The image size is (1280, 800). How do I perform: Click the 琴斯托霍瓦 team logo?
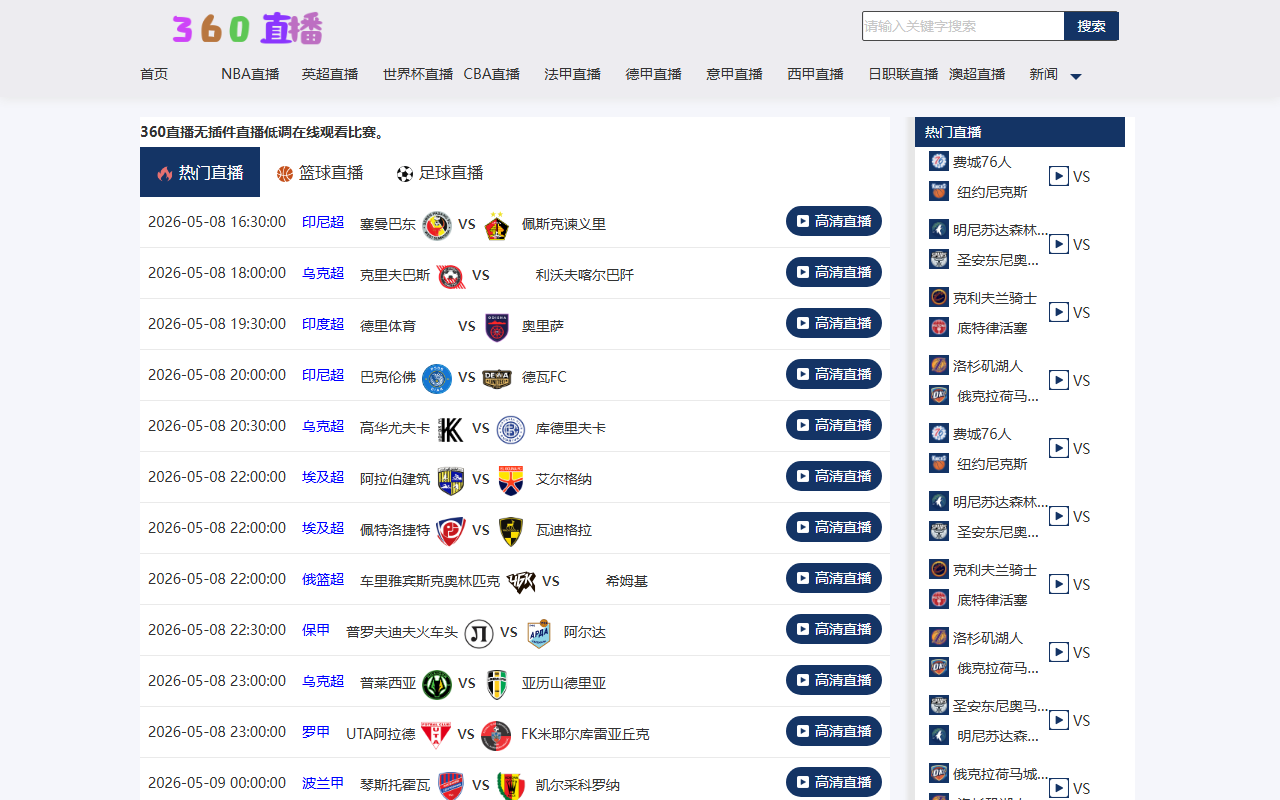pos(451,786)
